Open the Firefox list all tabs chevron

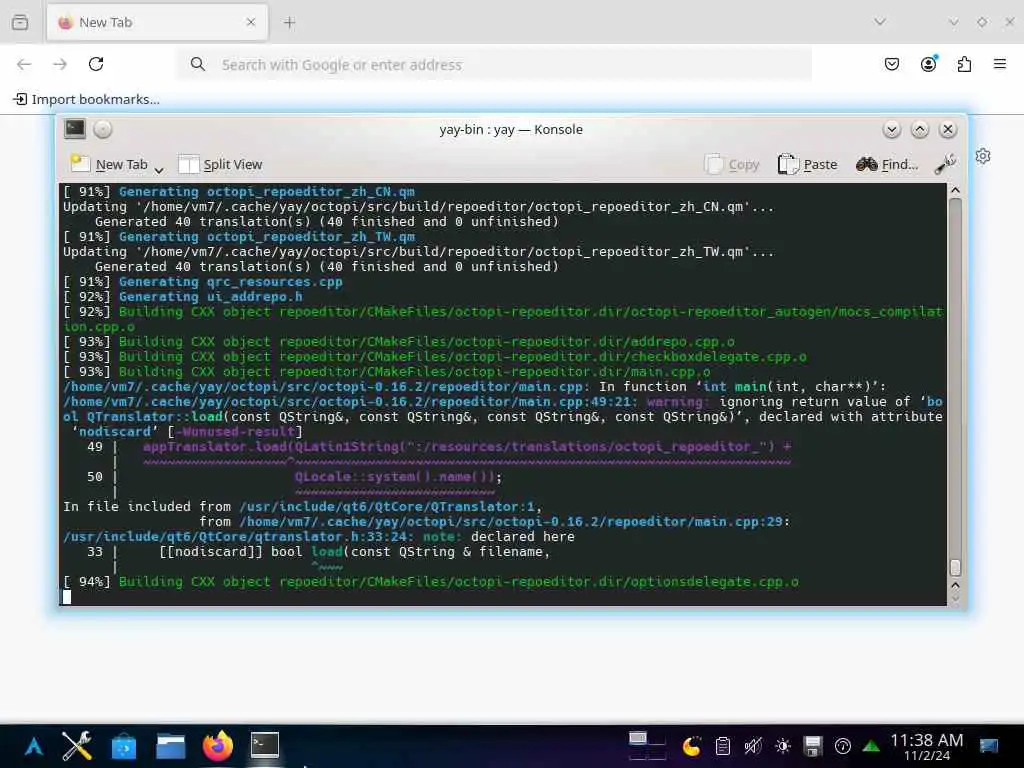tap(880, 22)
